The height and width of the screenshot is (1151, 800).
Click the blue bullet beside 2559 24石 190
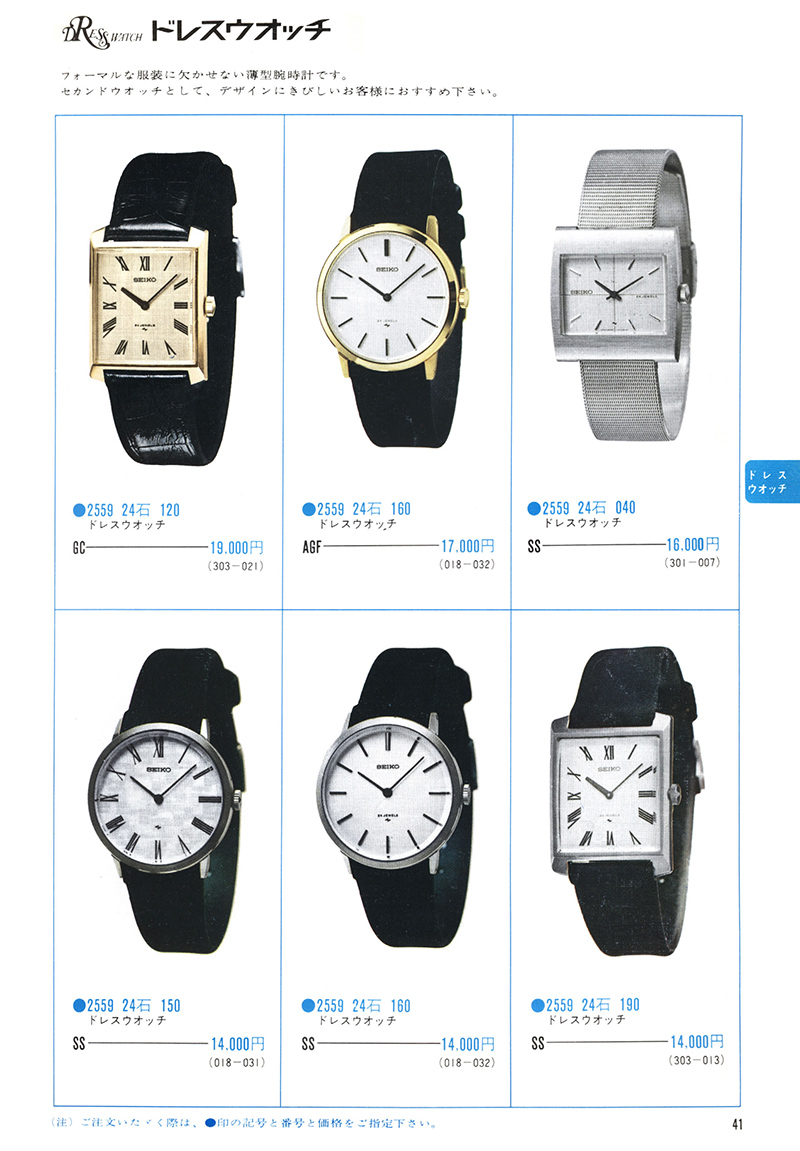[537, 1005]
